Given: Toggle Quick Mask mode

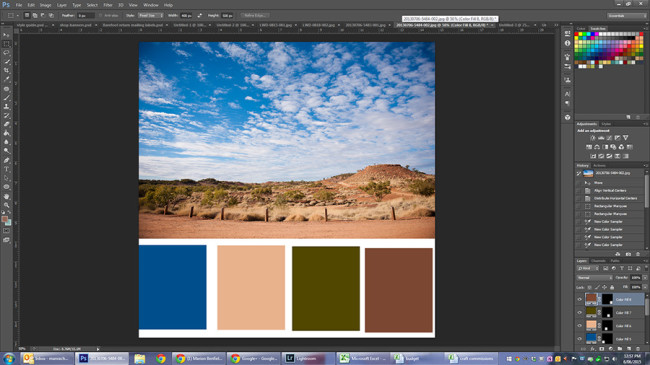Looking at the screenshot, I should click(x=6, y=231).
